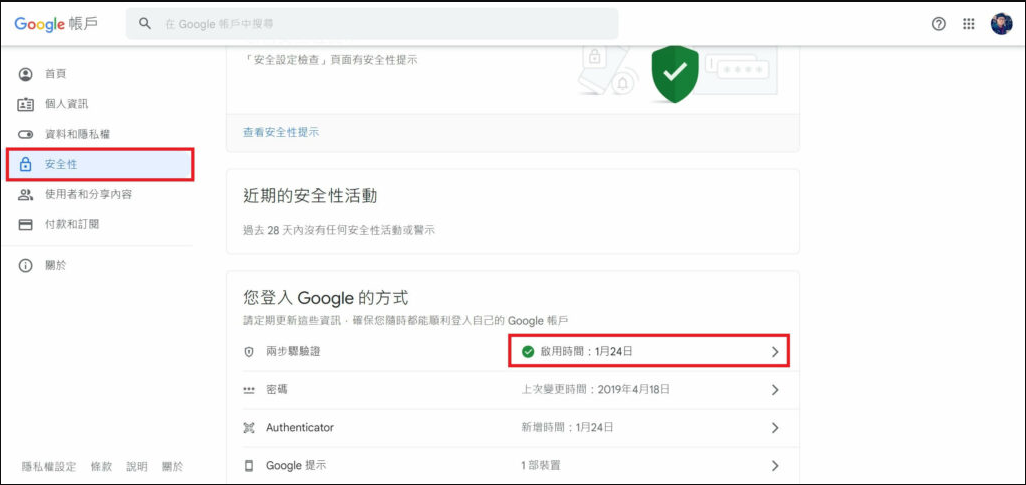
Task: Click the 安全性 lock icon
Action: coord(26,164)
